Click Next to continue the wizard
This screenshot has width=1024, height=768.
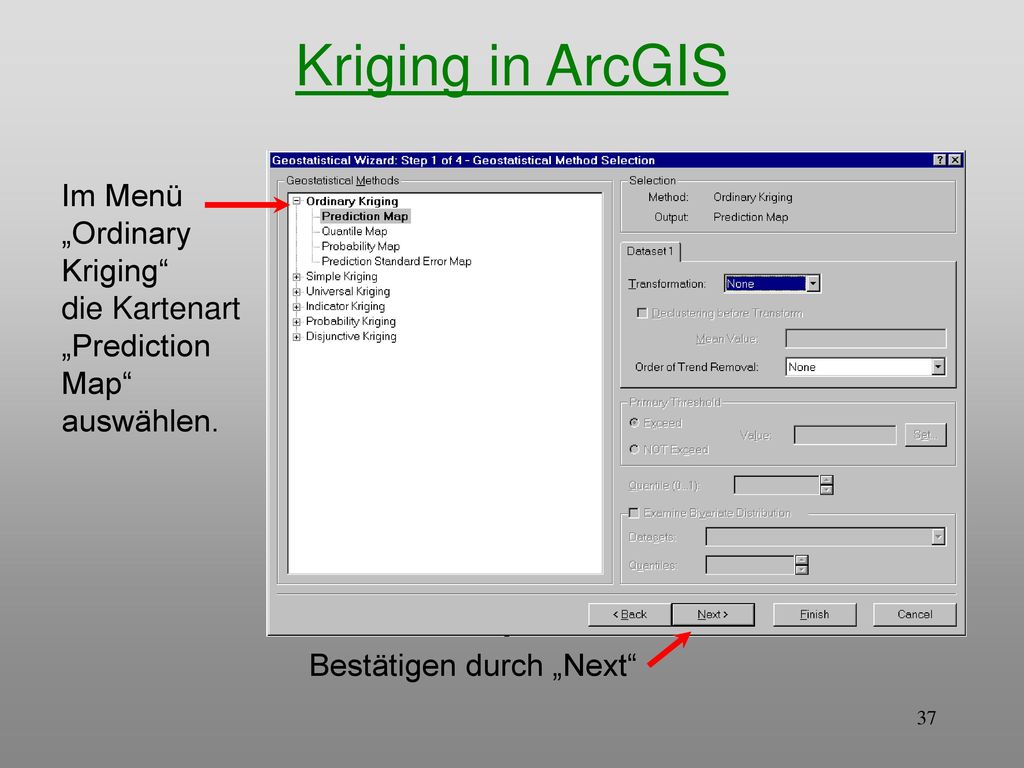coord(712,615)
